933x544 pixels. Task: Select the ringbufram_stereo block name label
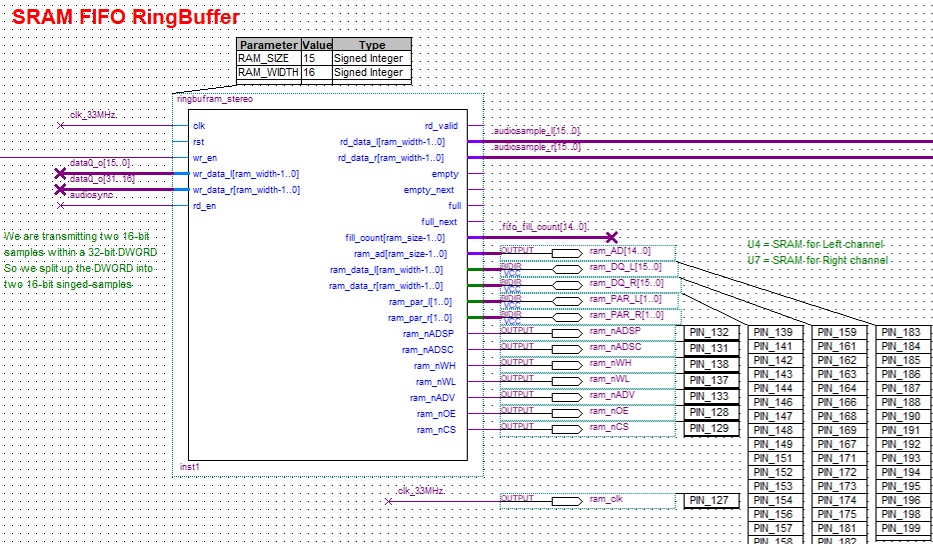point(214,100)
